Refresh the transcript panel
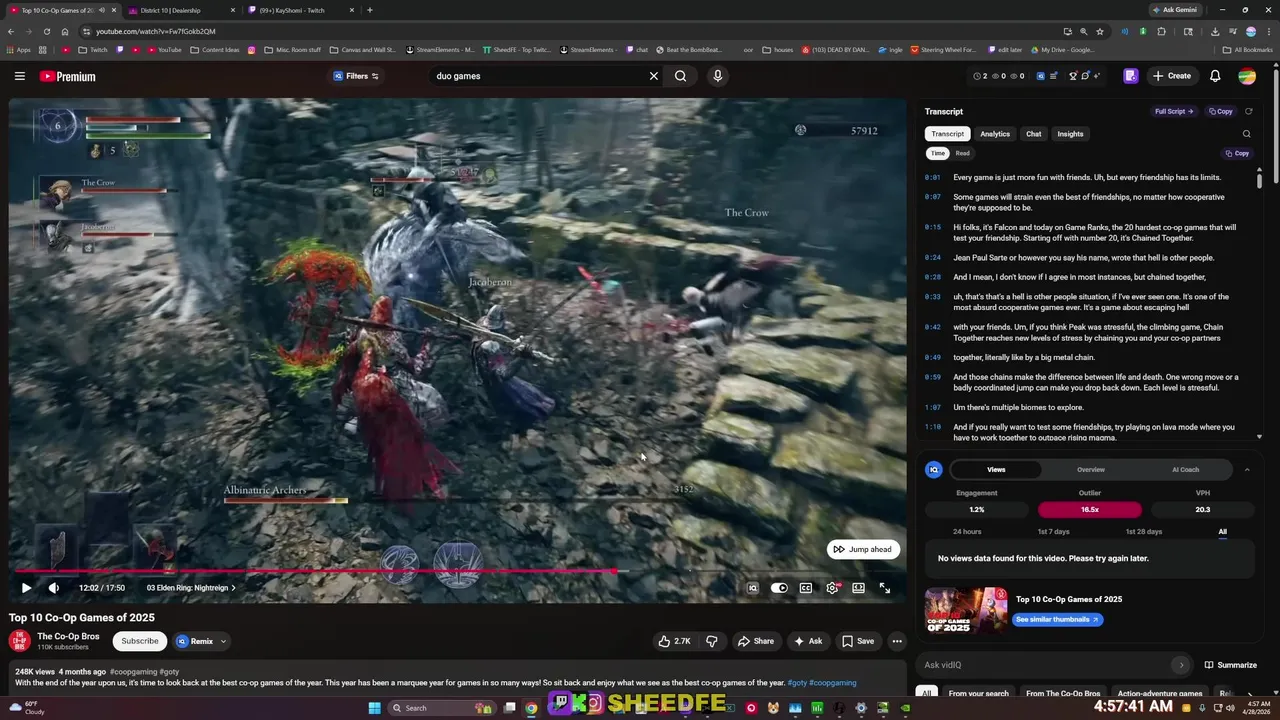This screenshot has height=720, width=1280. (x=1248, y=111)
